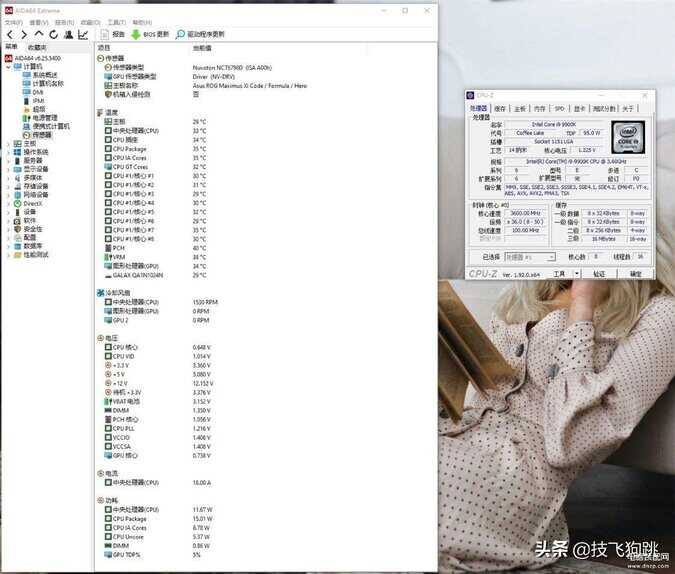Image resolution: width=675 pixels, height=574 pixels.
Task: Collapse the 计算机 tree node
Action: pyautogui.click(x=8, y=67)
